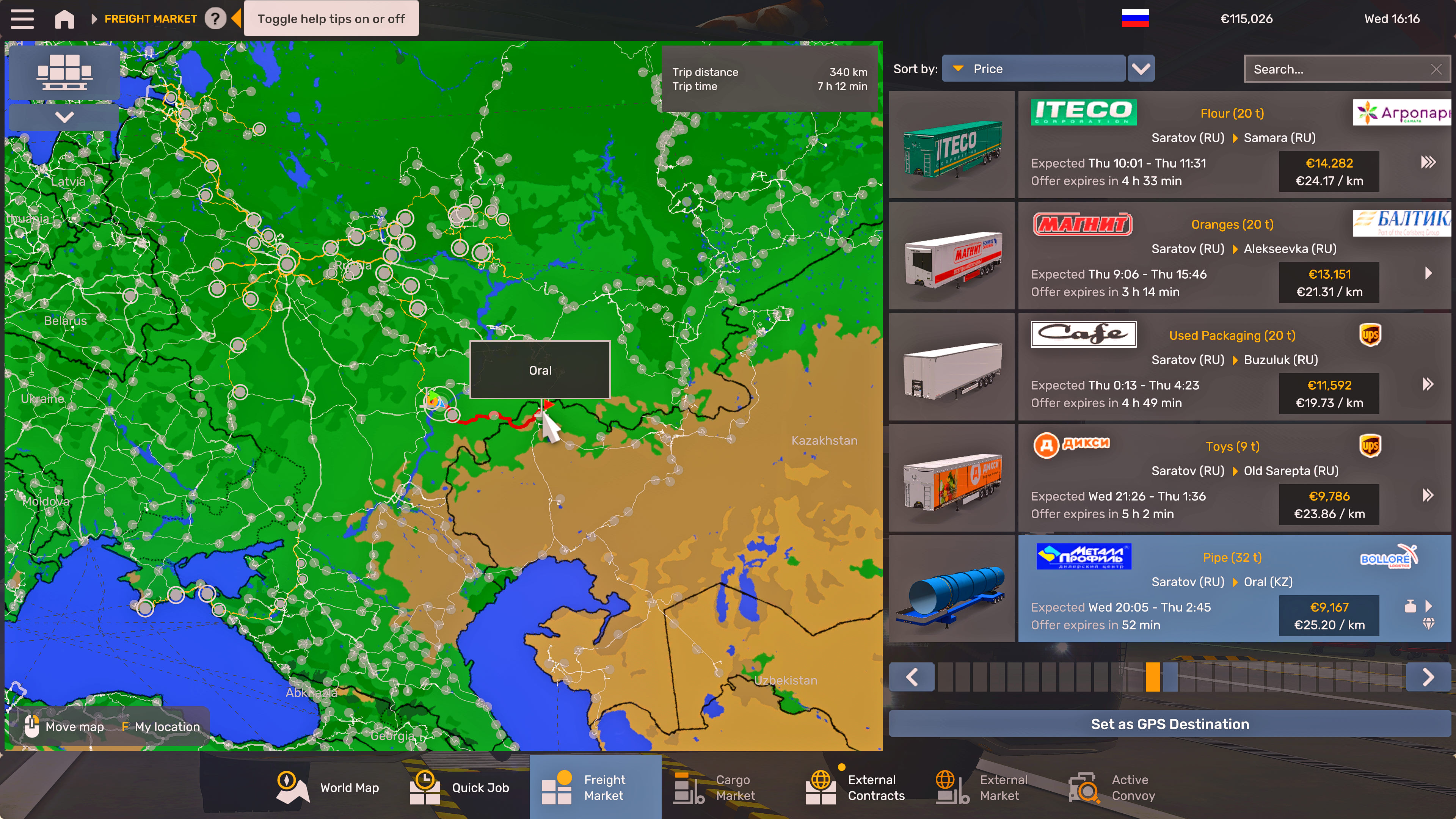Open the Sort by Price dropdown
Screen dimensions: 1456x819
[1033, 69]
